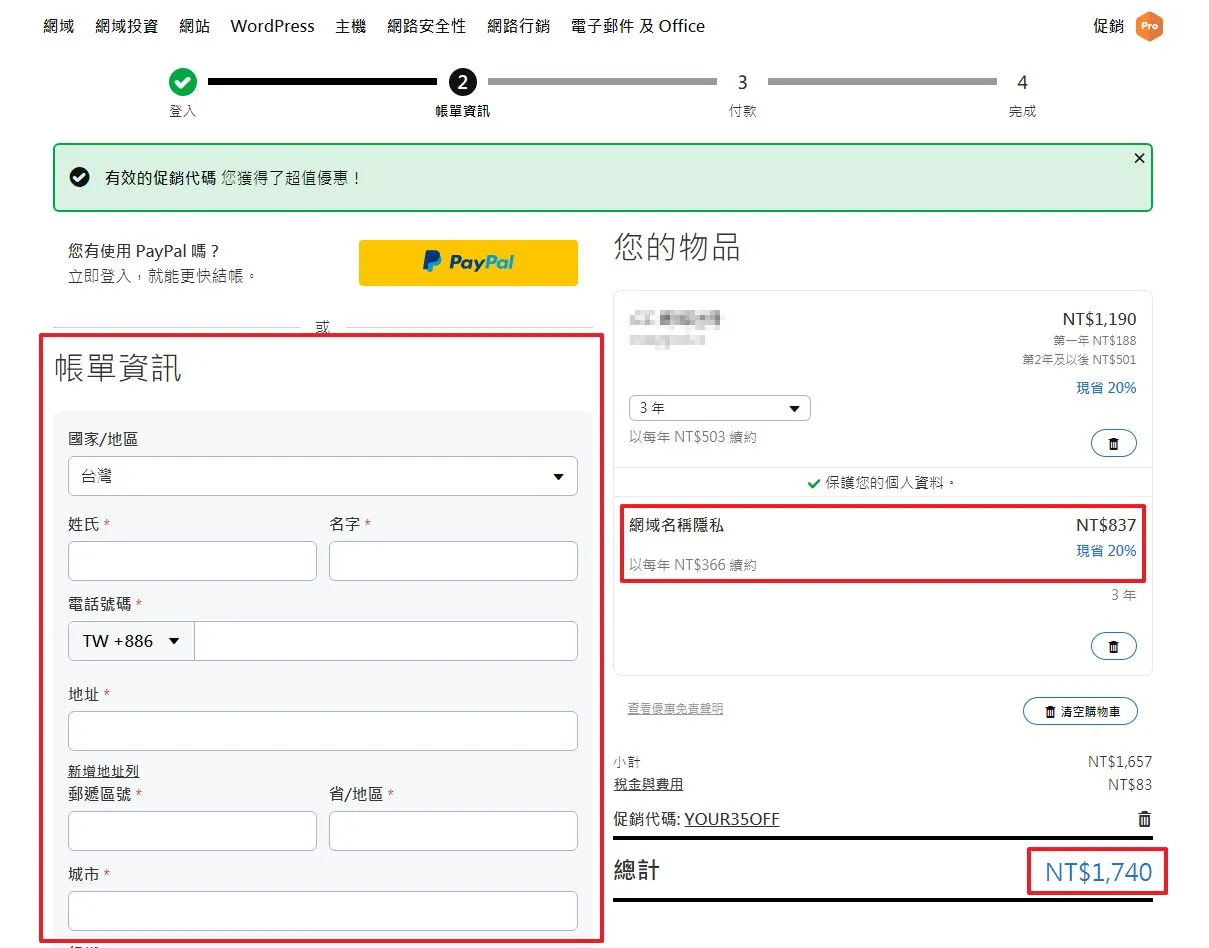The image size is (1209, 948).
Task: Open the 電子郵件 及 Office menu
Action: (638, 26)
